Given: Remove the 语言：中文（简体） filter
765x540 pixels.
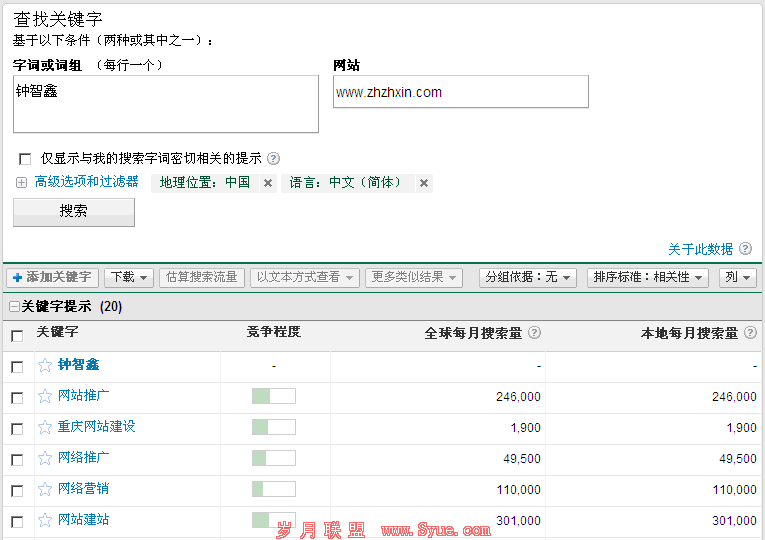Looking at the screenshot, I should 424,183.
